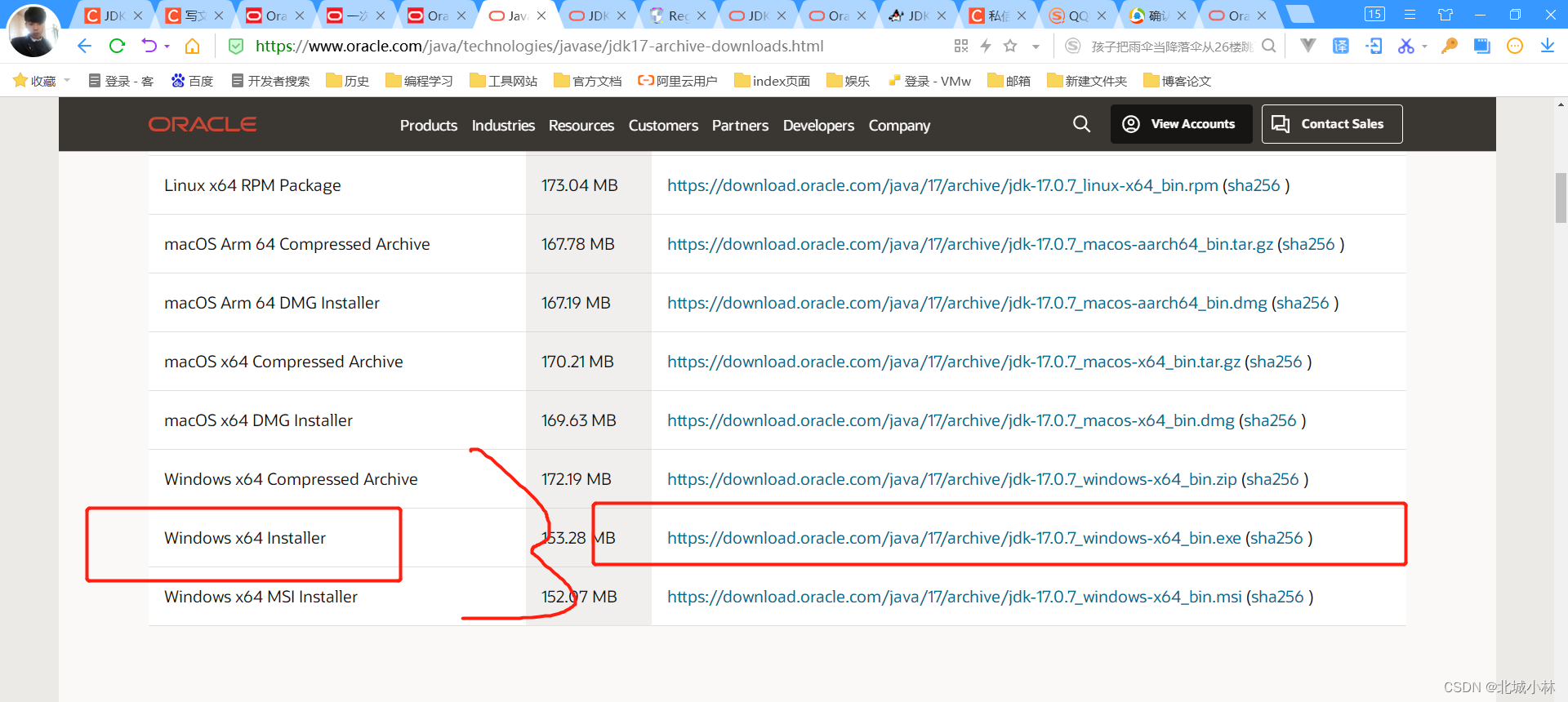Open the Industries menu
Screen dimensions: 1568x702
click(503, 125)
